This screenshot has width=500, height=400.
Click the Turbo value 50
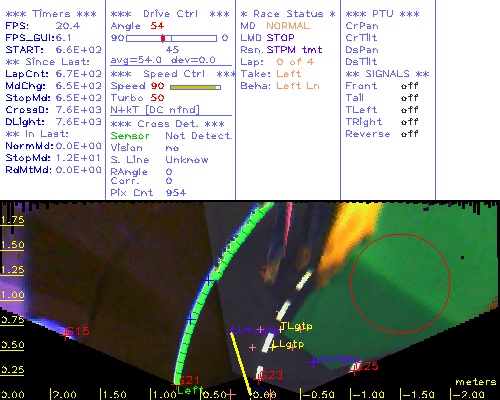click(x=157, y=98)
